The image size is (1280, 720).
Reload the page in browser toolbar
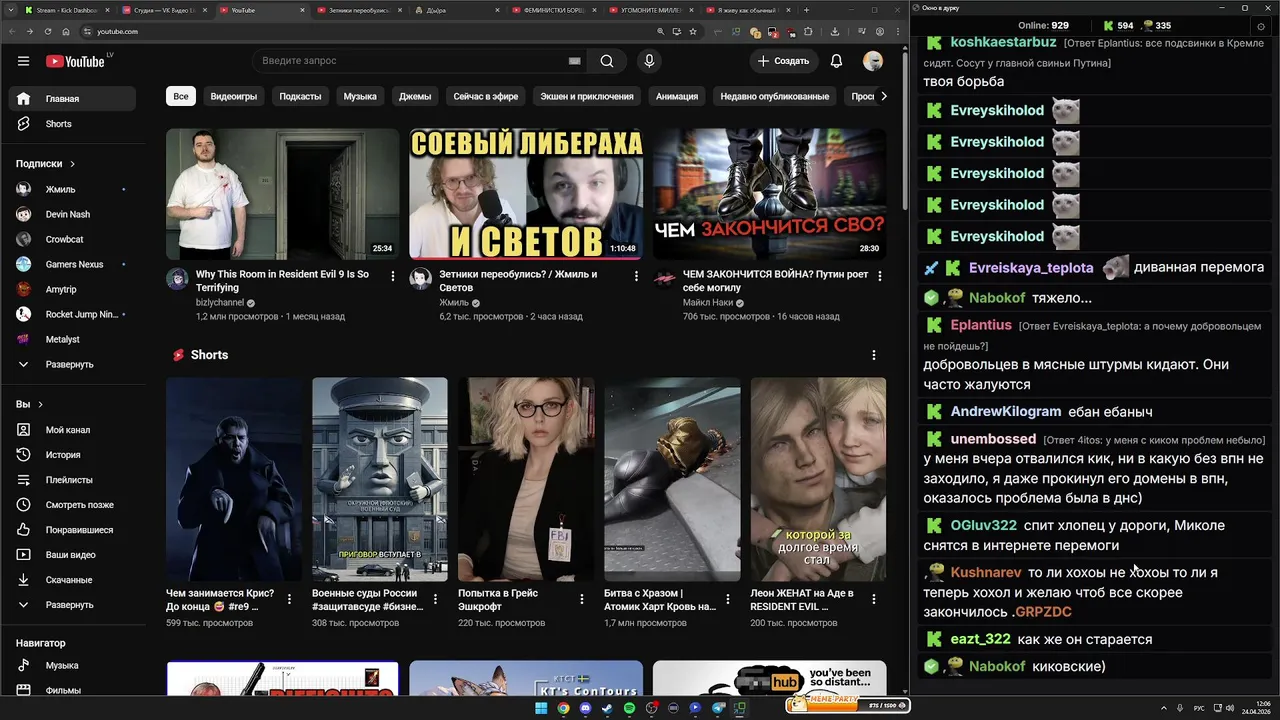(47, 32)
